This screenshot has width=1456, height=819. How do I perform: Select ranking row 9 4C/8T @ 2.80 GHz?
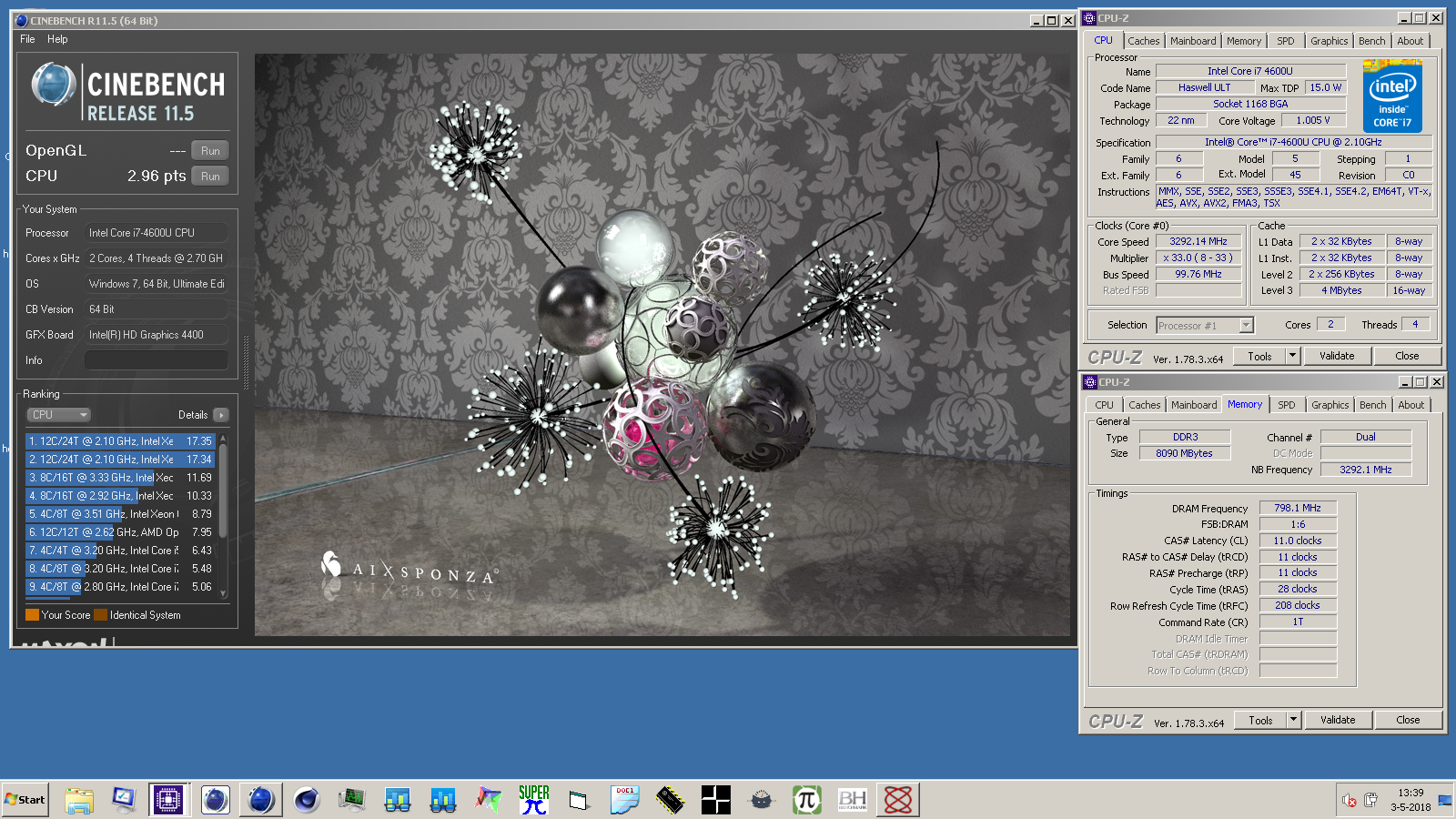121,587
